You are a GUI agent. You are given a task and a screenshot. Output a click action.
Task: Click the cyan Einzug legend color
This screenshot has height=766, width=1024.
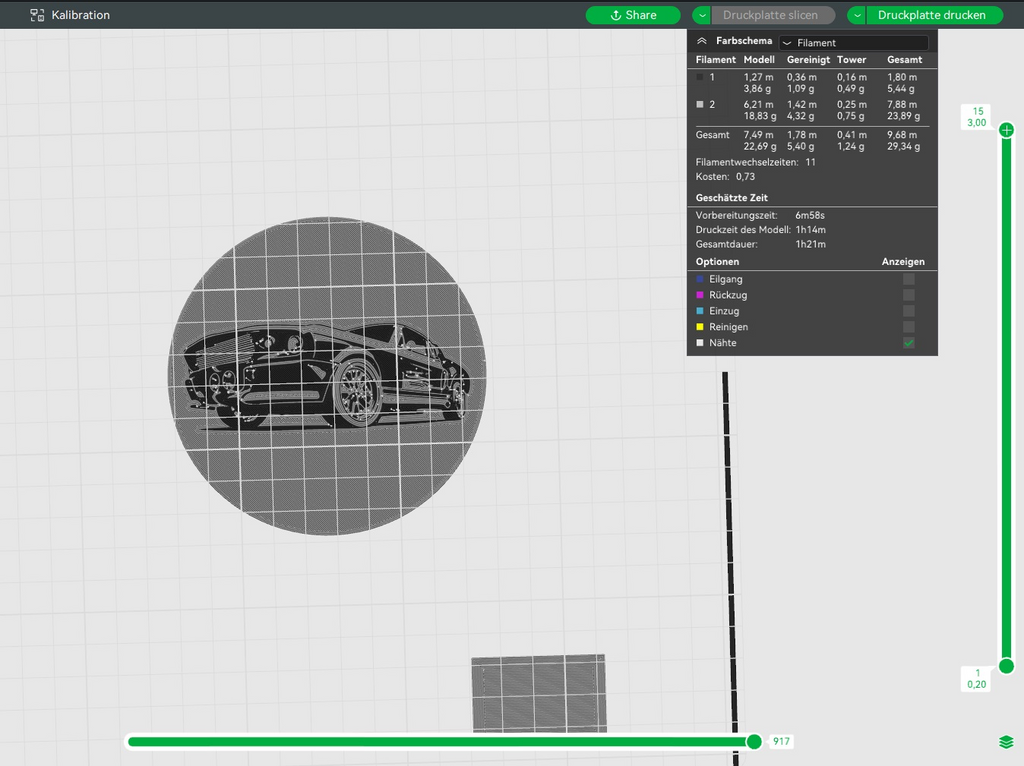[x=700, y=311]
